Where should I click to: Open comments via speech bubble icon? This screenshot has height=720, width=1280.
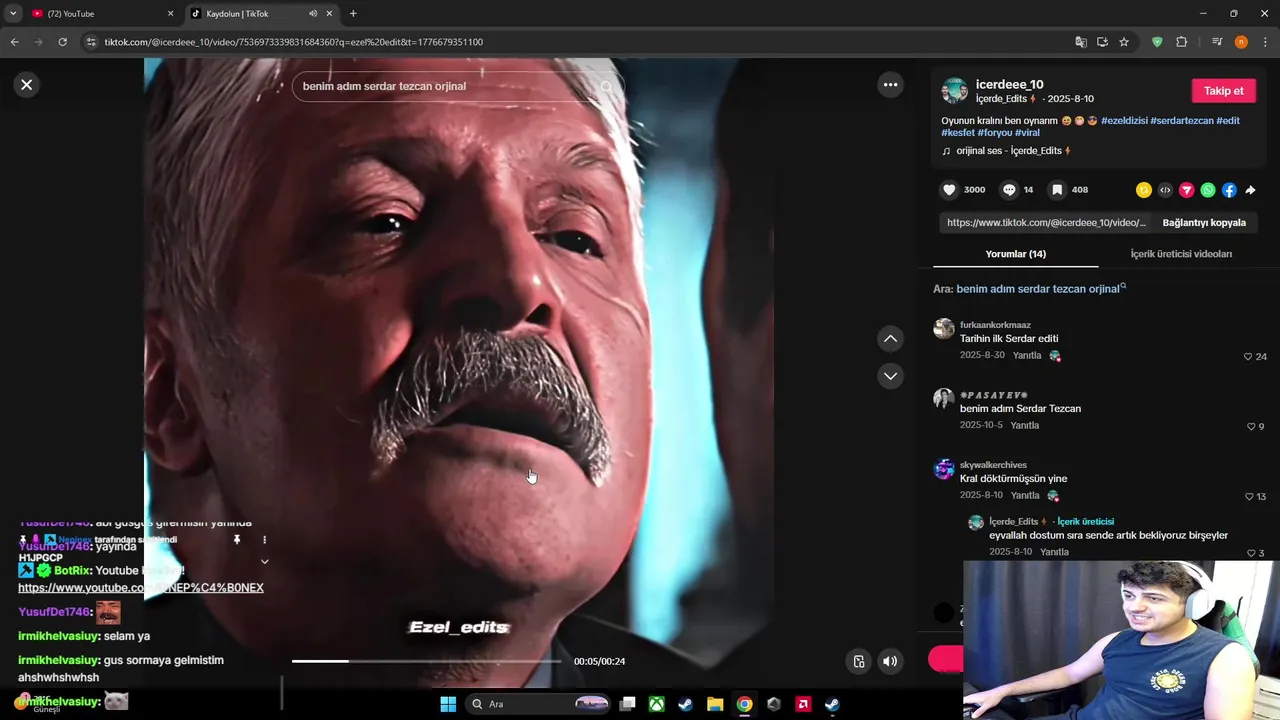pyautogui.click(x=1009, y=190)
